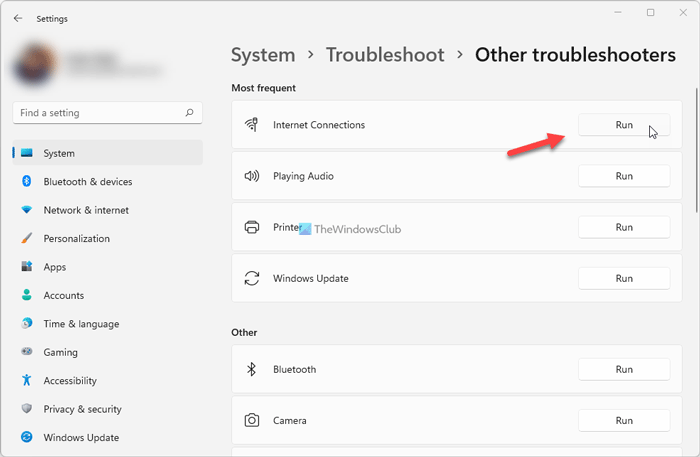
Task: Select Windows Update in the sidebar
Action: click(81, 437)
